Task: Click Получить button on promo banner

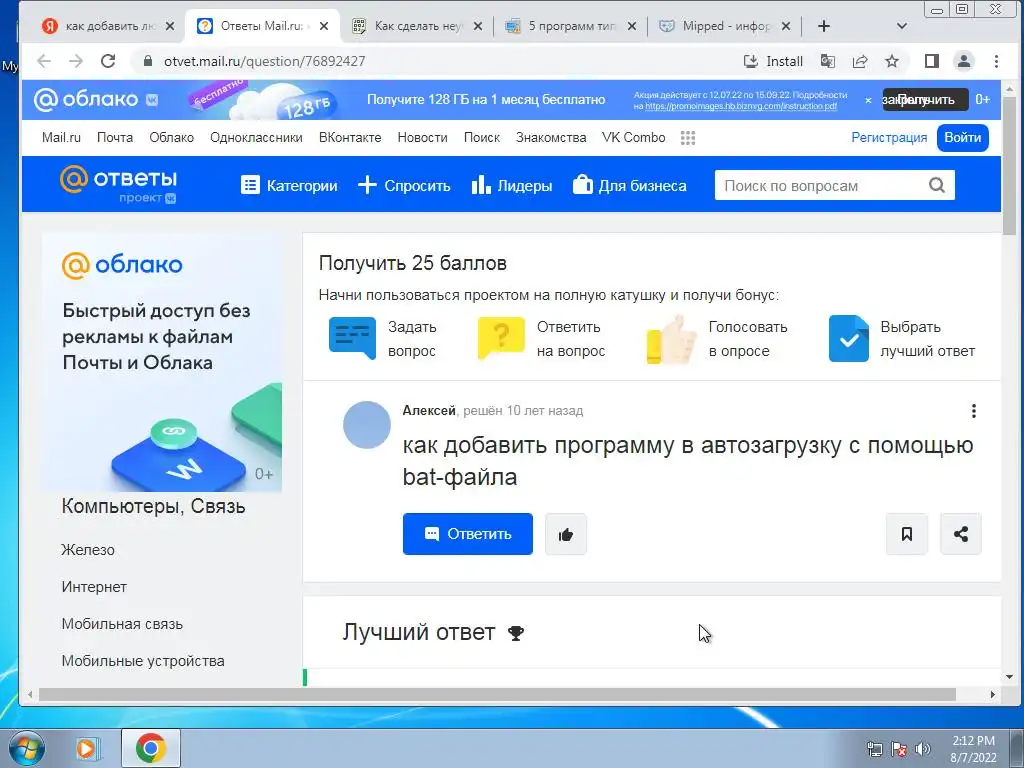Action: click(925, 100)
